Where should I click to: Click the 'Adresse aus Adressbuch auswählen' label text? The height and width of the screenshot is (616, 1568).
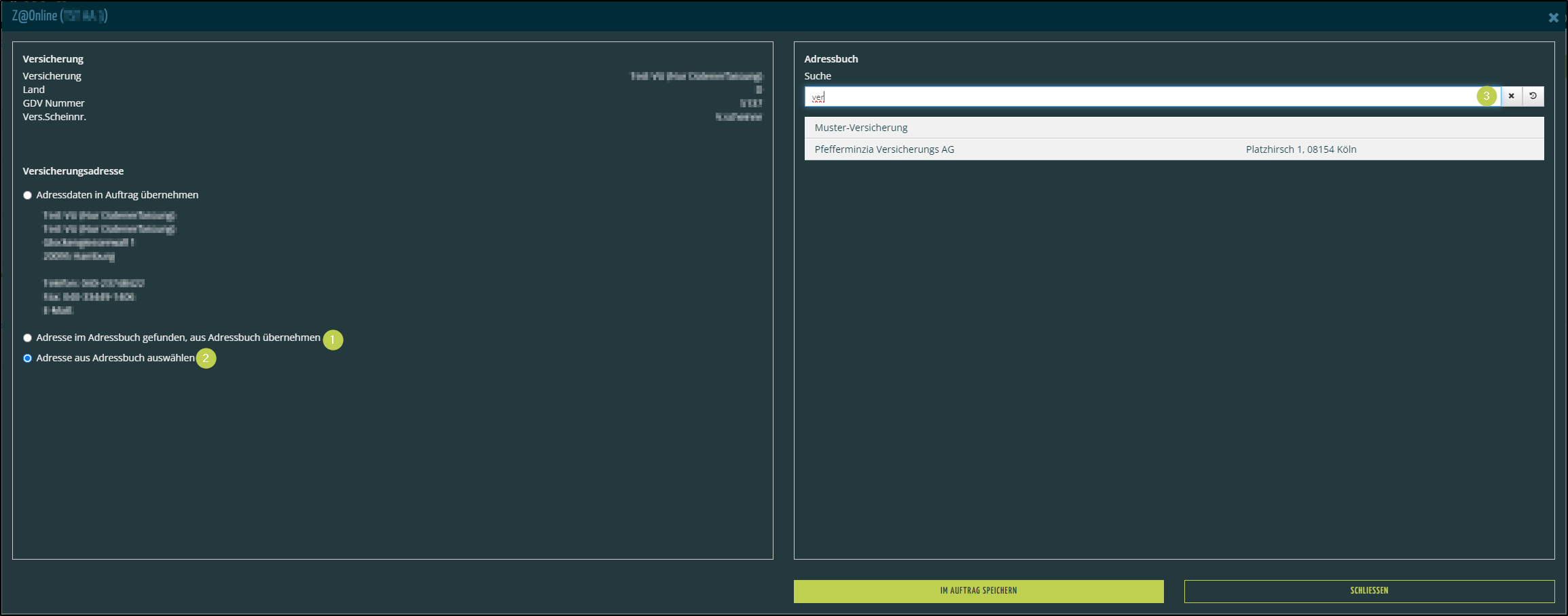click(x=115, y=358)
